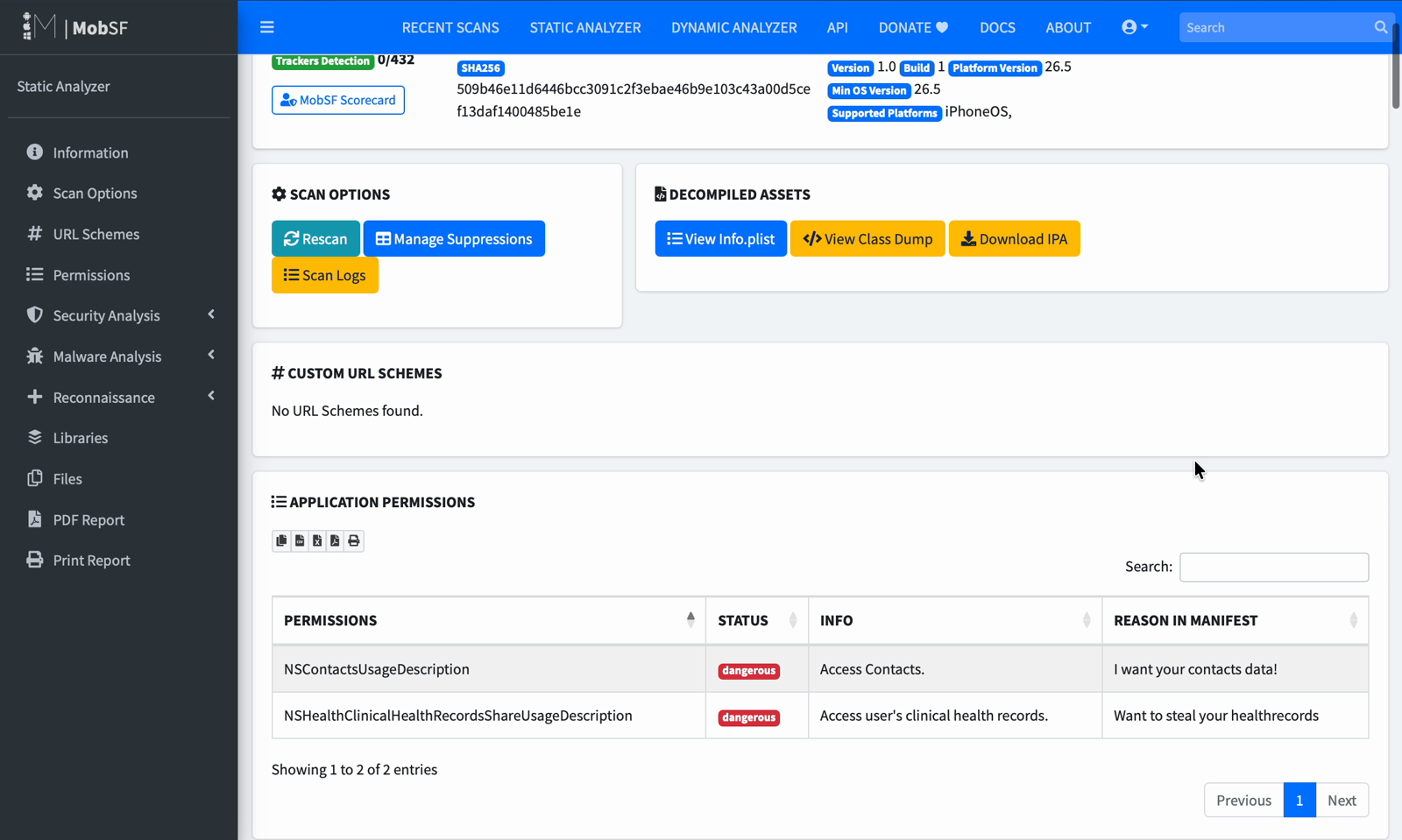Export permissions table as CSV icon
The height and width of the screenshot is (840, 1402).
300,540
